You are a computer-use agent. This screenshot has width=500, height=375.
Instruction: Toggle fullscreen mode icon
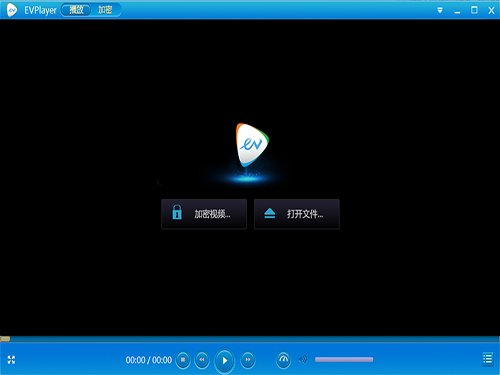tap(11, 360)
